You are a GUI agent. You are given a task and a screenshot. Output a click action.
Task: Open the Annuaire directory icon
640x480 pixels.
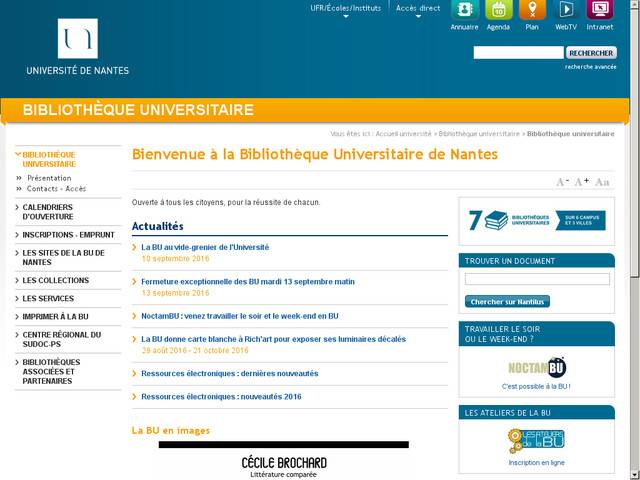click(x=464, y=10)
